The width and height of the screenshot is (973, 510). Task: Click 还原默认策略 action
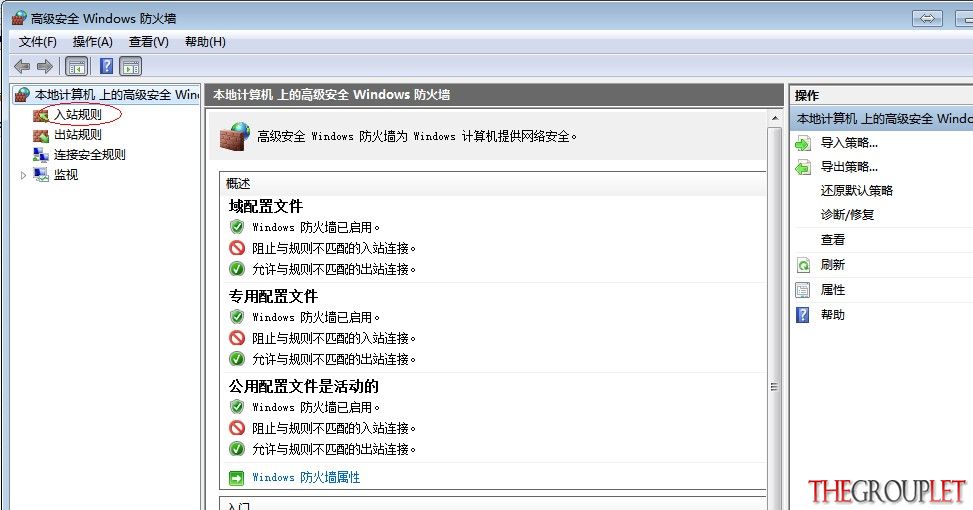coord(856,190)
